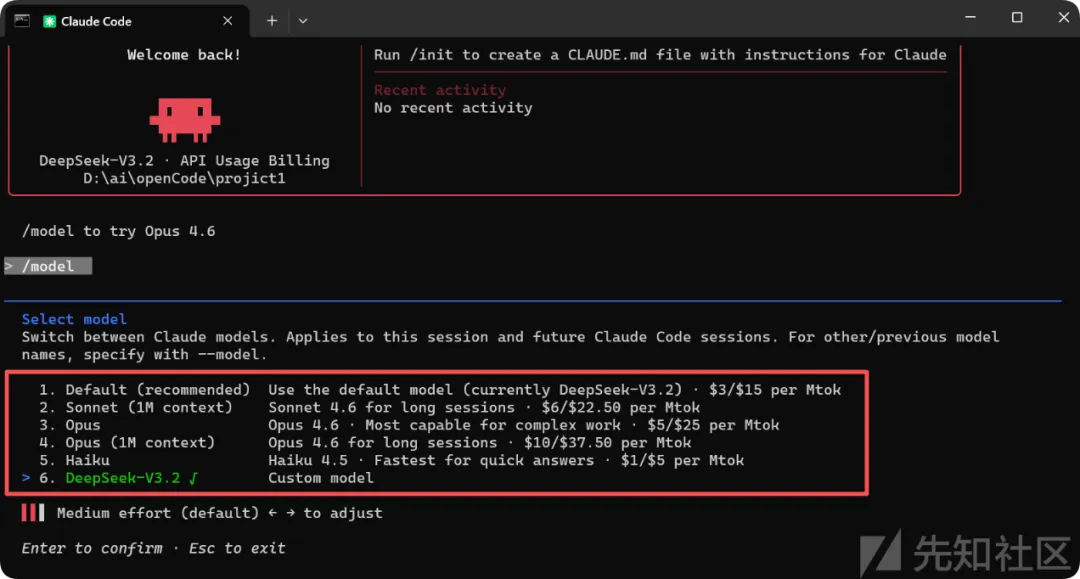
Task: Pick the Opus (1M context) model entry
Action: [x=139, y=443]
